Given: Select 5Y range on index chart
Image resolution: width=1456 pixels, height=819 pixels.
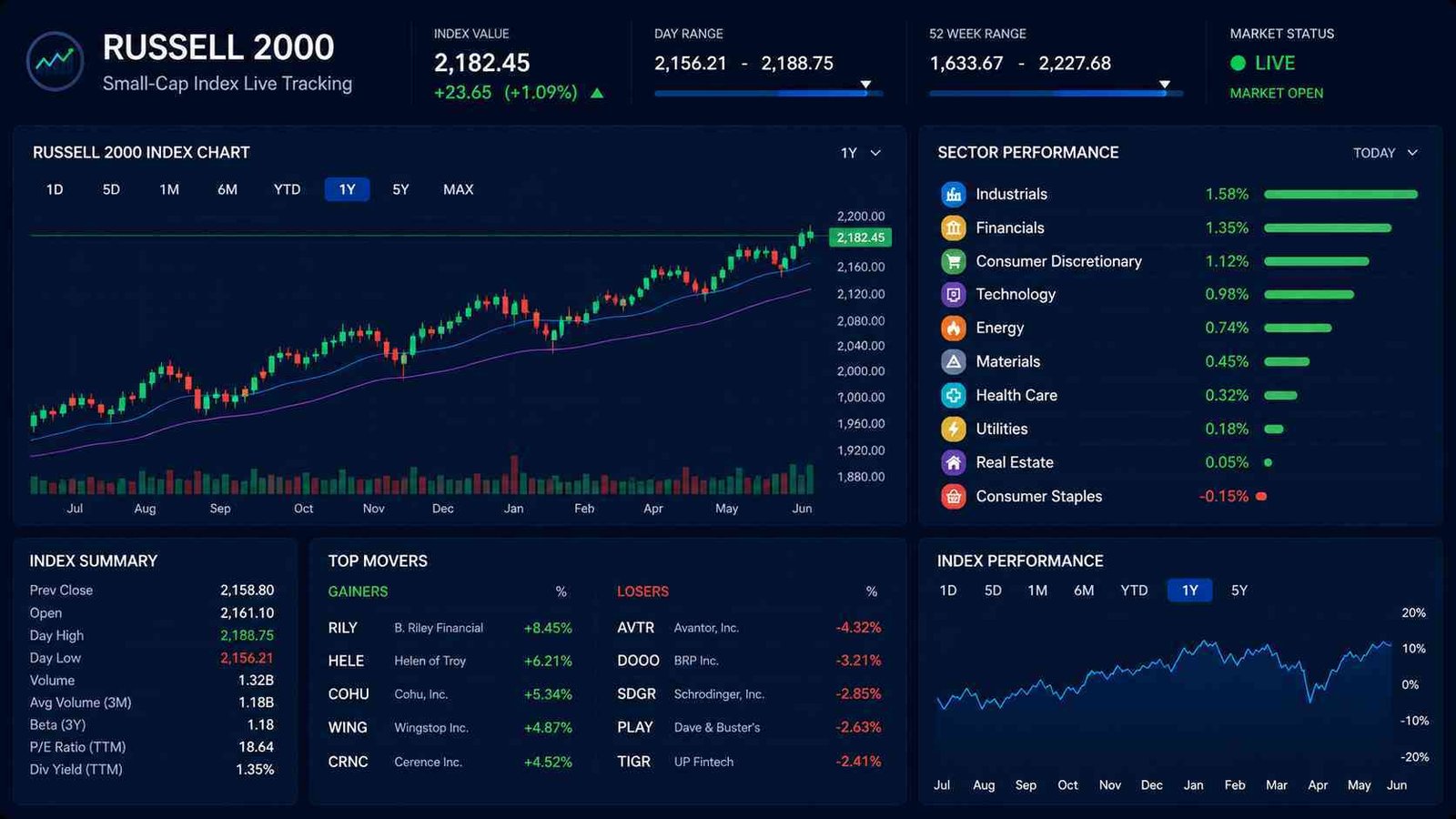Looking at the screenshot, I should point(400,189).
